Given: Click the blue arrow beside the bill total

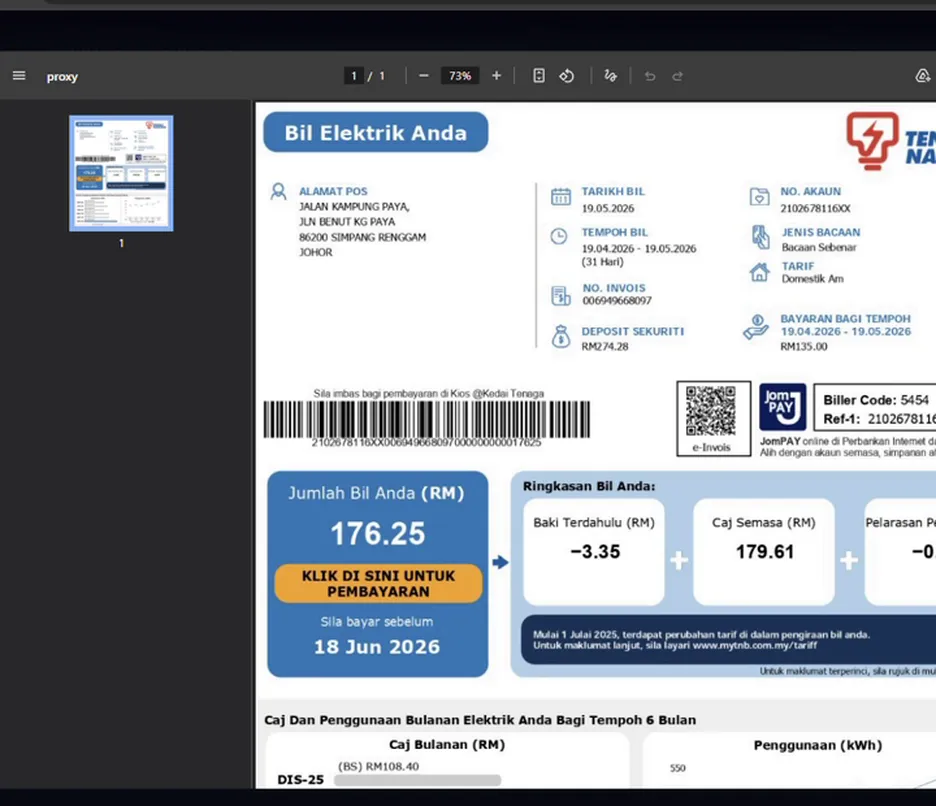Looking at the screenshot, I should click(x=500, y=562).
